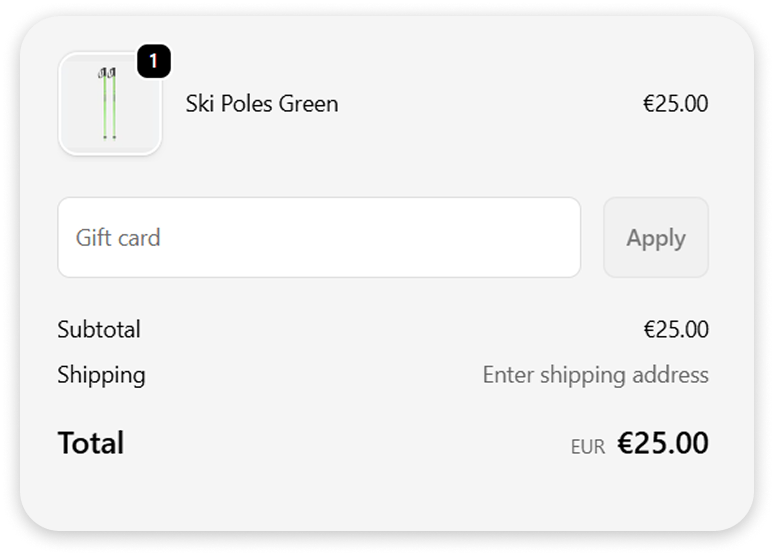Click the bold total amount €25.00
This screenshot has width=774, height=555.
coord(662,443)
